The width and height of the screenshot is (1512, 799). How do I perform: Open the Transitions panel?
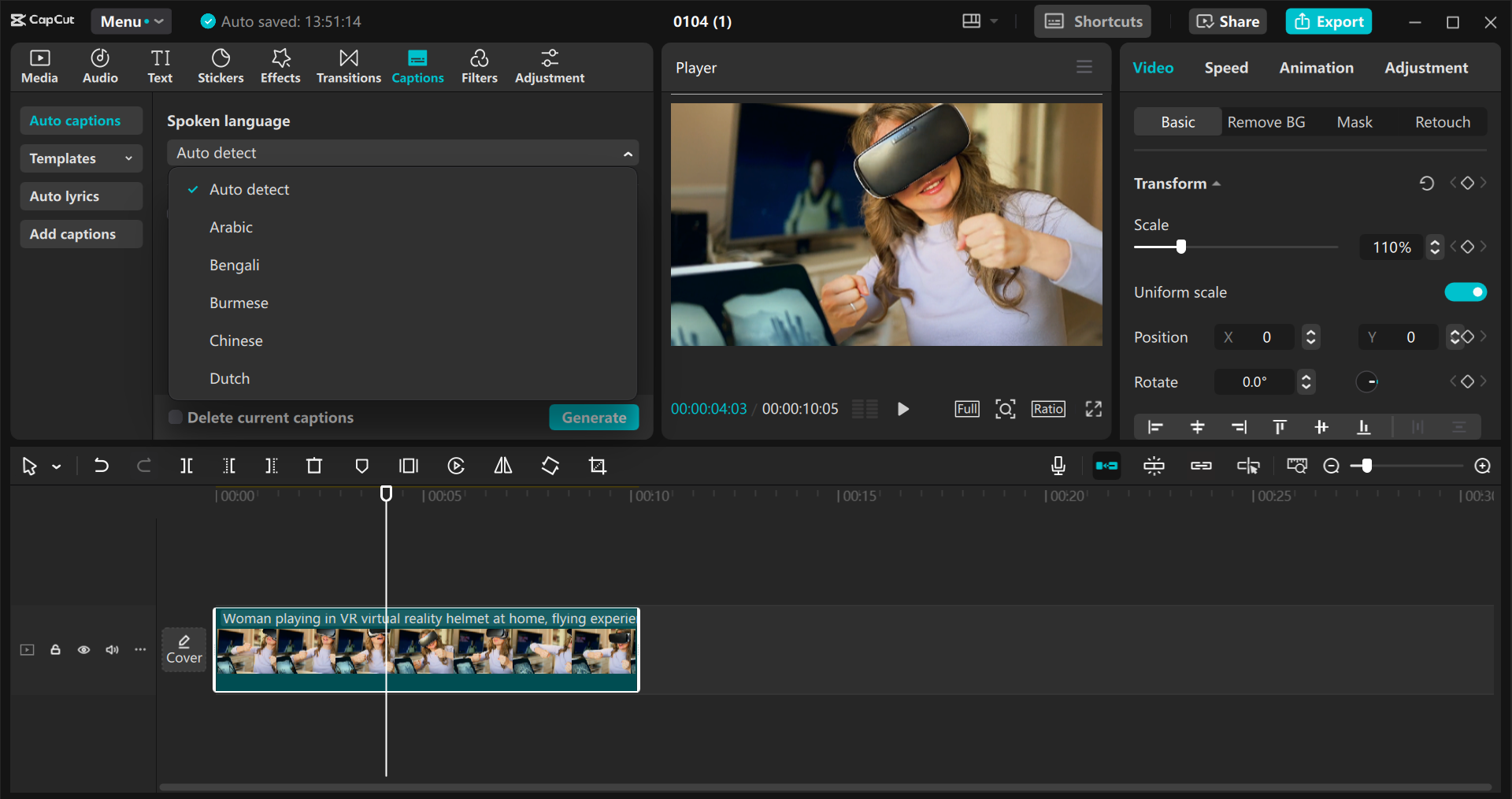tap(348, 66)
